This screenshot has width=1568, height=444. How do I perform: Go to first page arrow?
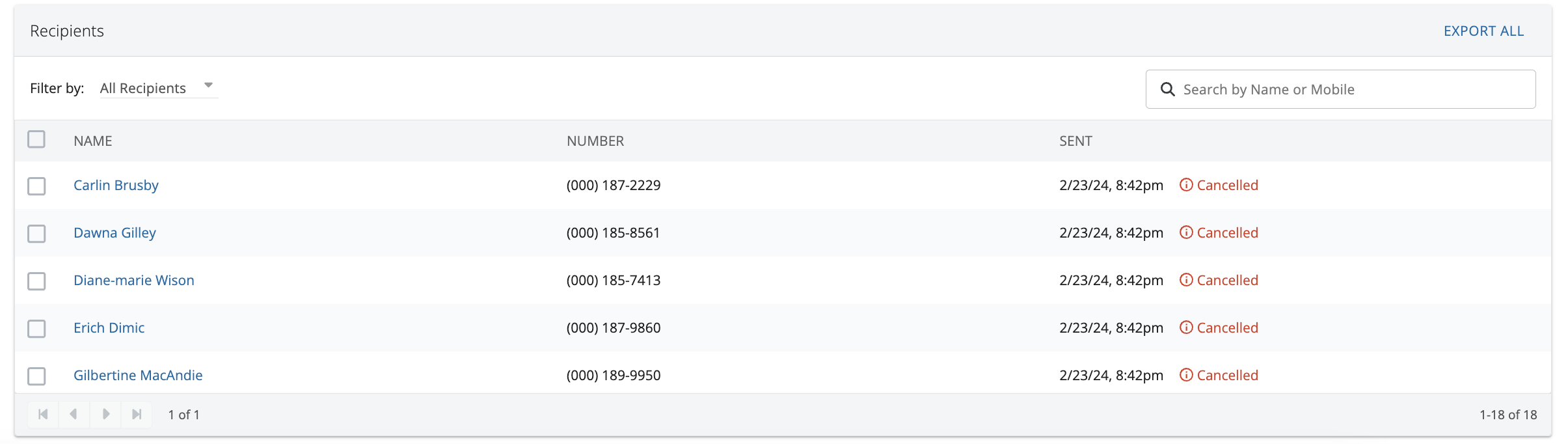click(x=43, y=414)
